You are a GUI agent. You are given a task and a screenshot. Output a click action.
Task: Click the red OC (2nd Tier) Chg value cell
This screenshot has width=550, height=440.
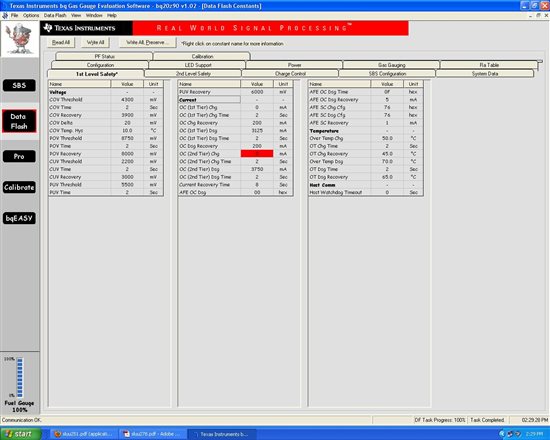tap(257, 154)
